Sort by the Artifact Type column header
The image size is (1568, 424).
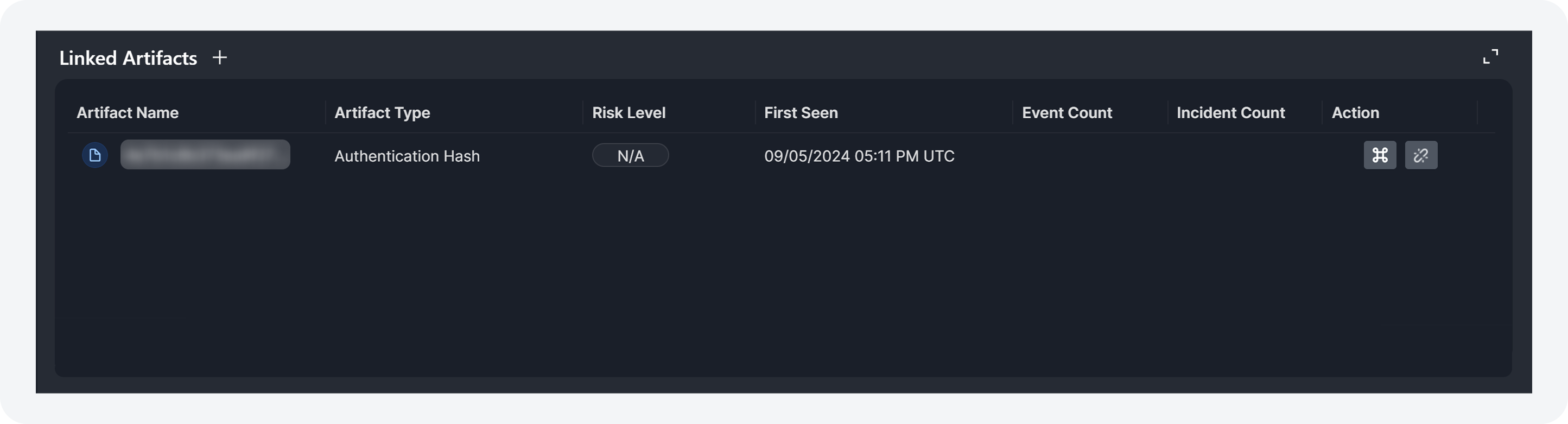[x=382, y=113]
